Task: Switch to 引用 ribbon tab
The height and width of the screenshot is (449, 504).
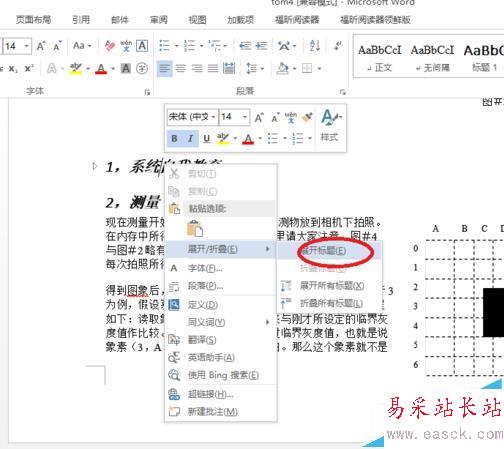Action: [x=81, y=20]
